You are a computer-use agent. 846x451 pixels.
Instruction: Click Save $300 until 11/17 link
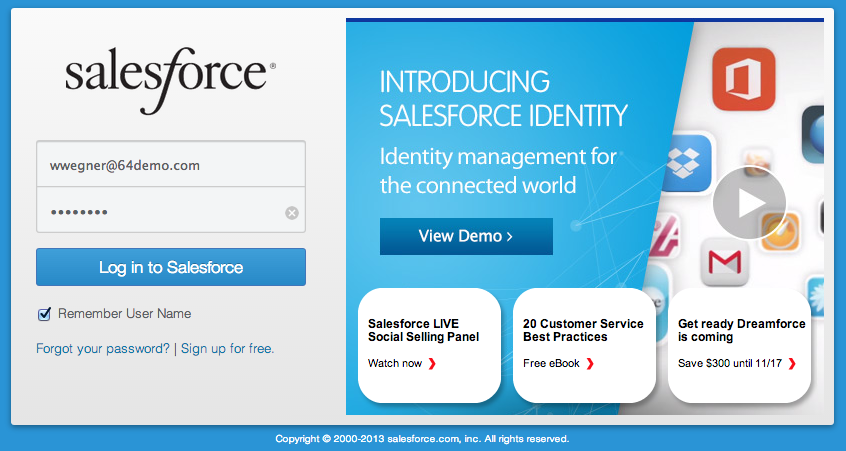[x=730, y=364]
